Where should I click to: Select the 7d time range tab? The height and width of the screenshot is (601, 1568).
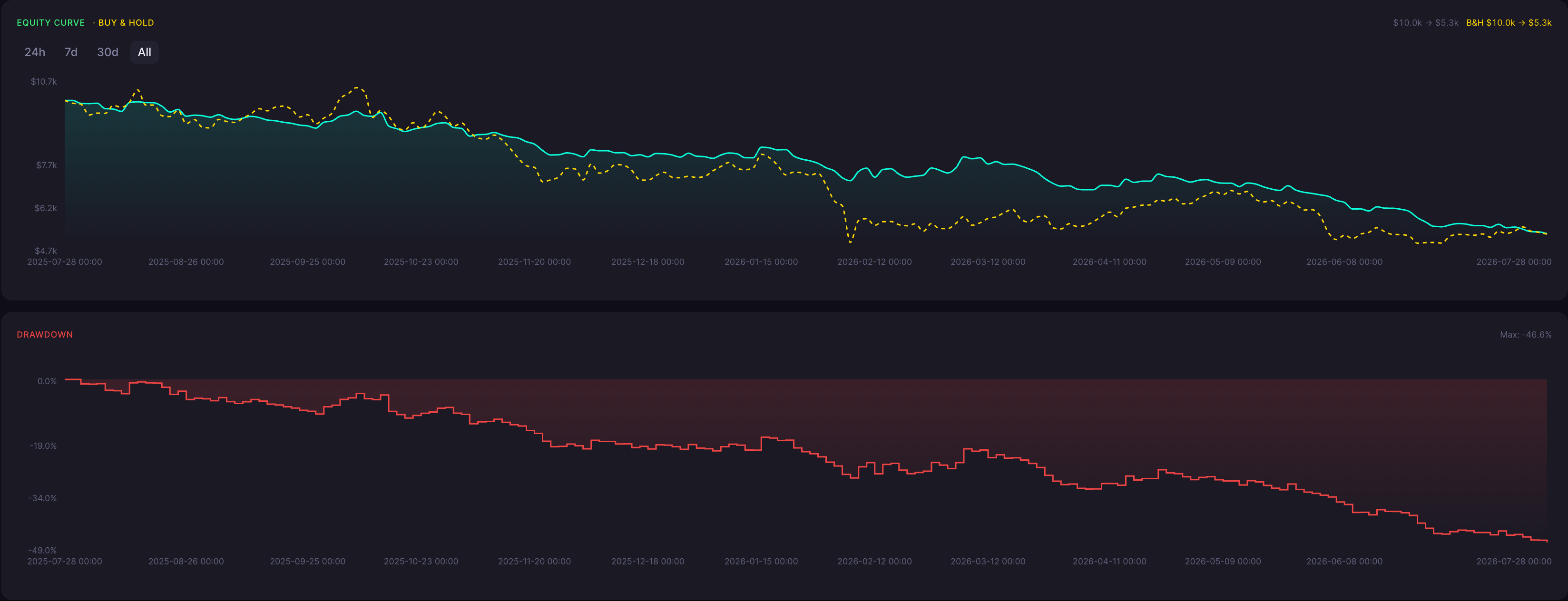pos(70,52)
